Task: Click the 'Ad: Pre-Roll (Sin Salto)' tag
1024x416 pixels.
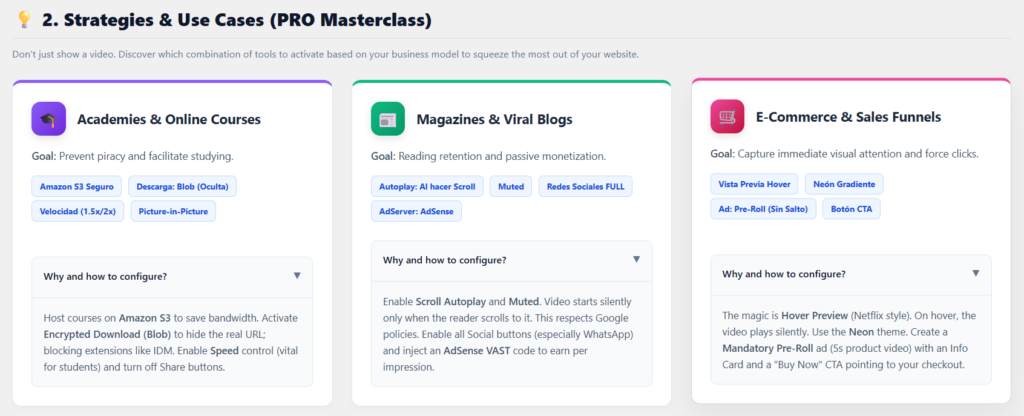Action: [764, 209]
